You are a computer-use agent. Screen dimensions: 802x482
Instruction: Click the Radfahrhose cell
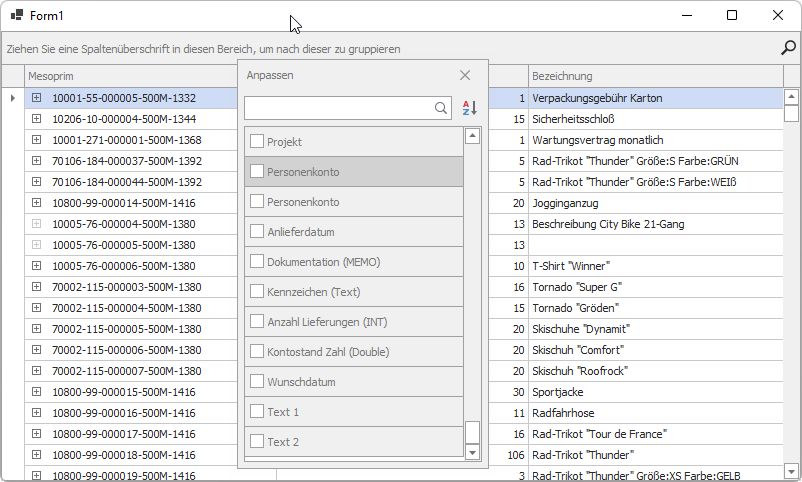[x=656, y=412]
